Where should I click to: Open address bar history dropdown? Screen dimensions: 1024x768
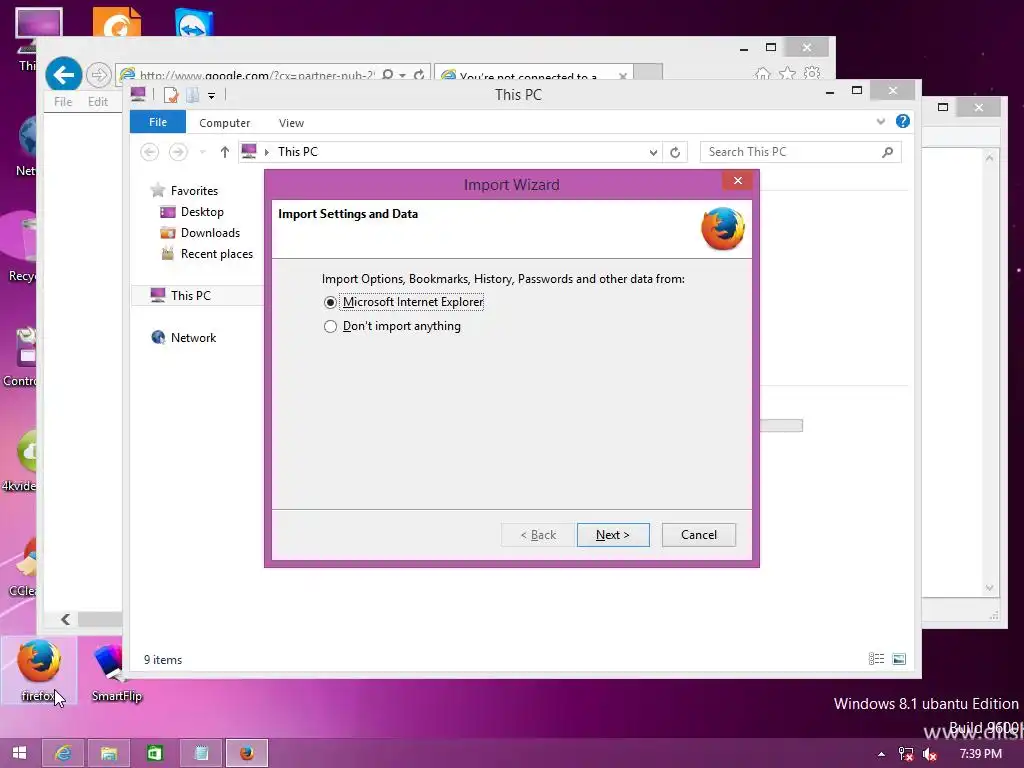click(652, 152)
